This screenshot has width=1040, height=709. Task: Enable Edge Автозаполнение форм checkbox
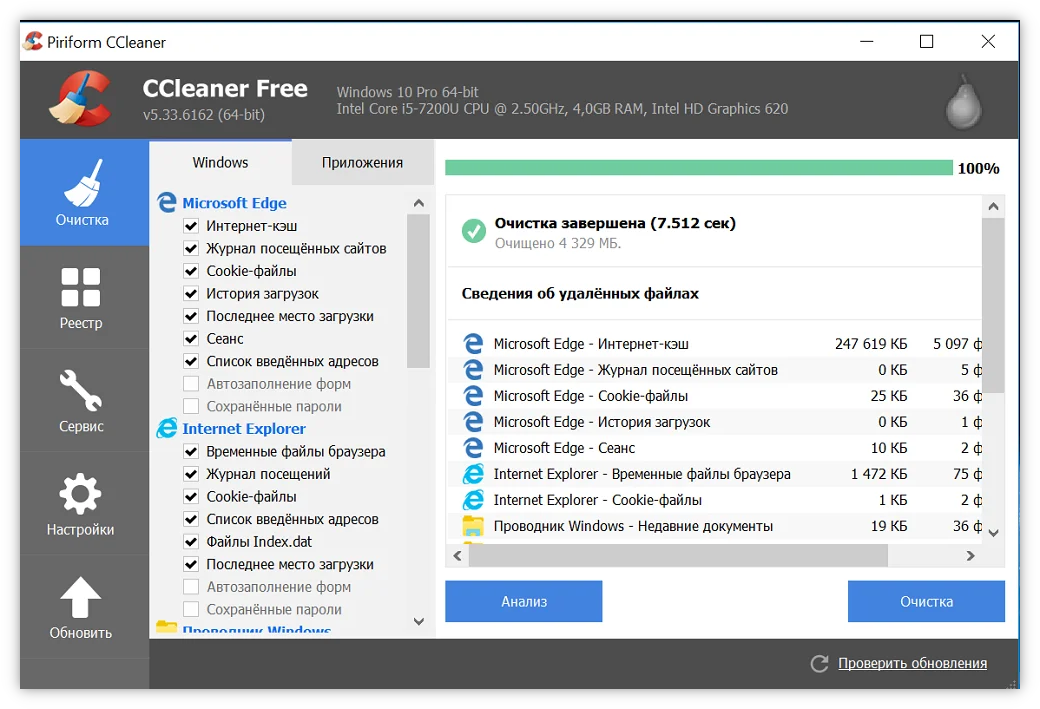[191, 384]
